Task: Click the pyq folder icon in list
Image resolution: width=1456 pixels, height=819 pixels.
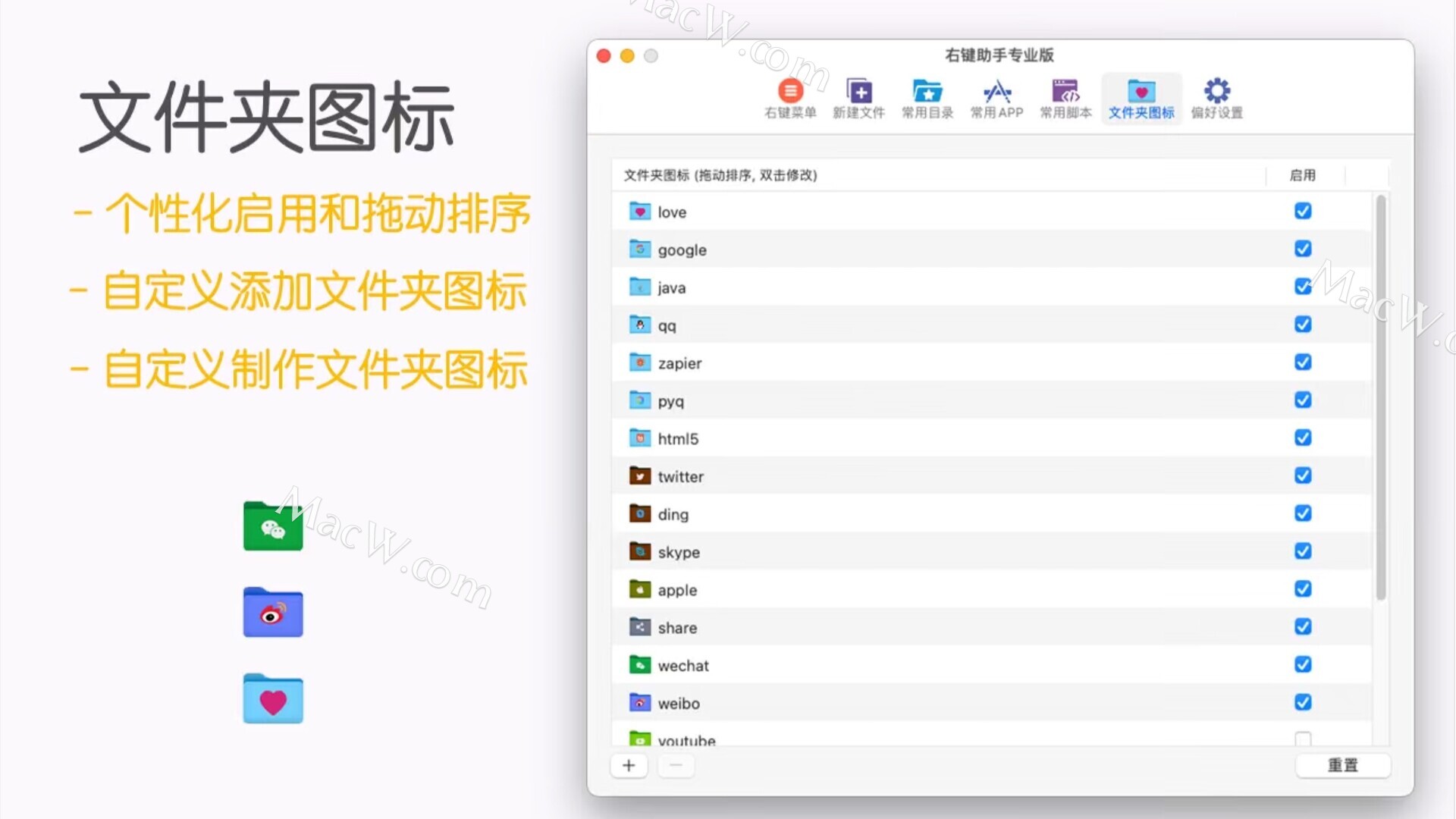Action: [640, 400]
